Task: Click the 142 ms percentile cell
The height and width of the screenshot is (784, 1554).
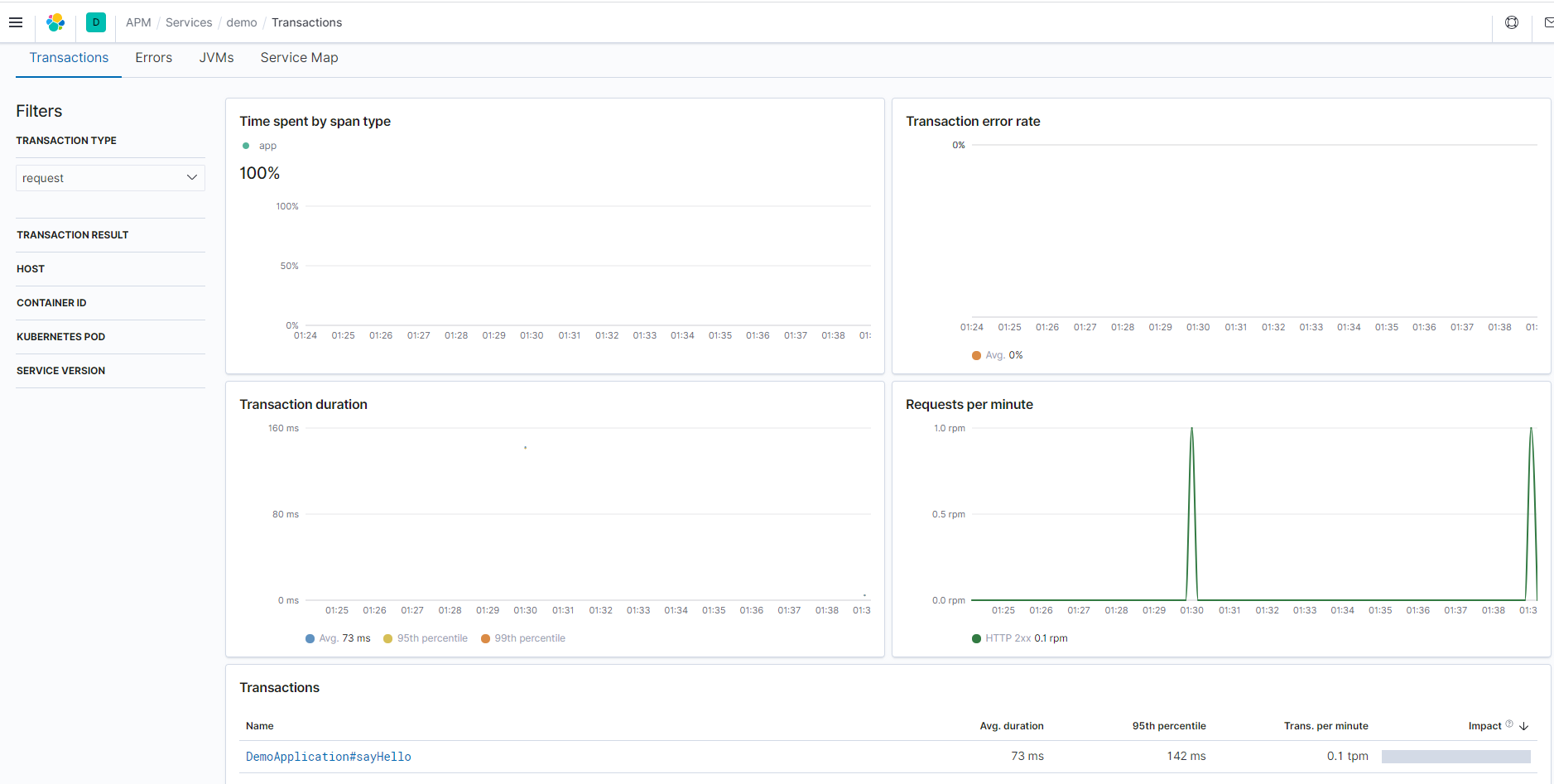Action: pyautogui.click(x=1186, y=757)
